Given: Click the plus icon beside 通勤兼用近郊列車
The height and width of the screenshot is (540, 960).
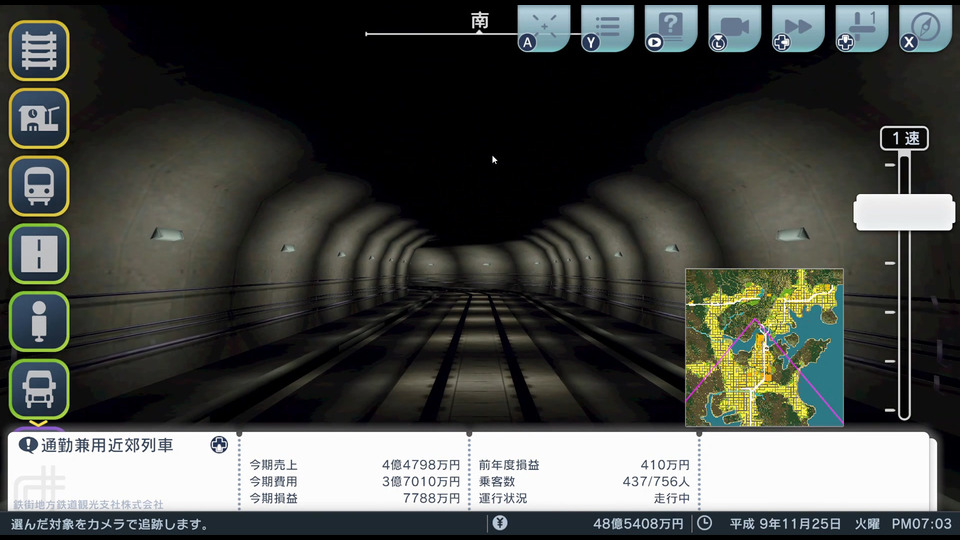Looking at the screenshot, I should pyautogui.click(x=219, y=445).
